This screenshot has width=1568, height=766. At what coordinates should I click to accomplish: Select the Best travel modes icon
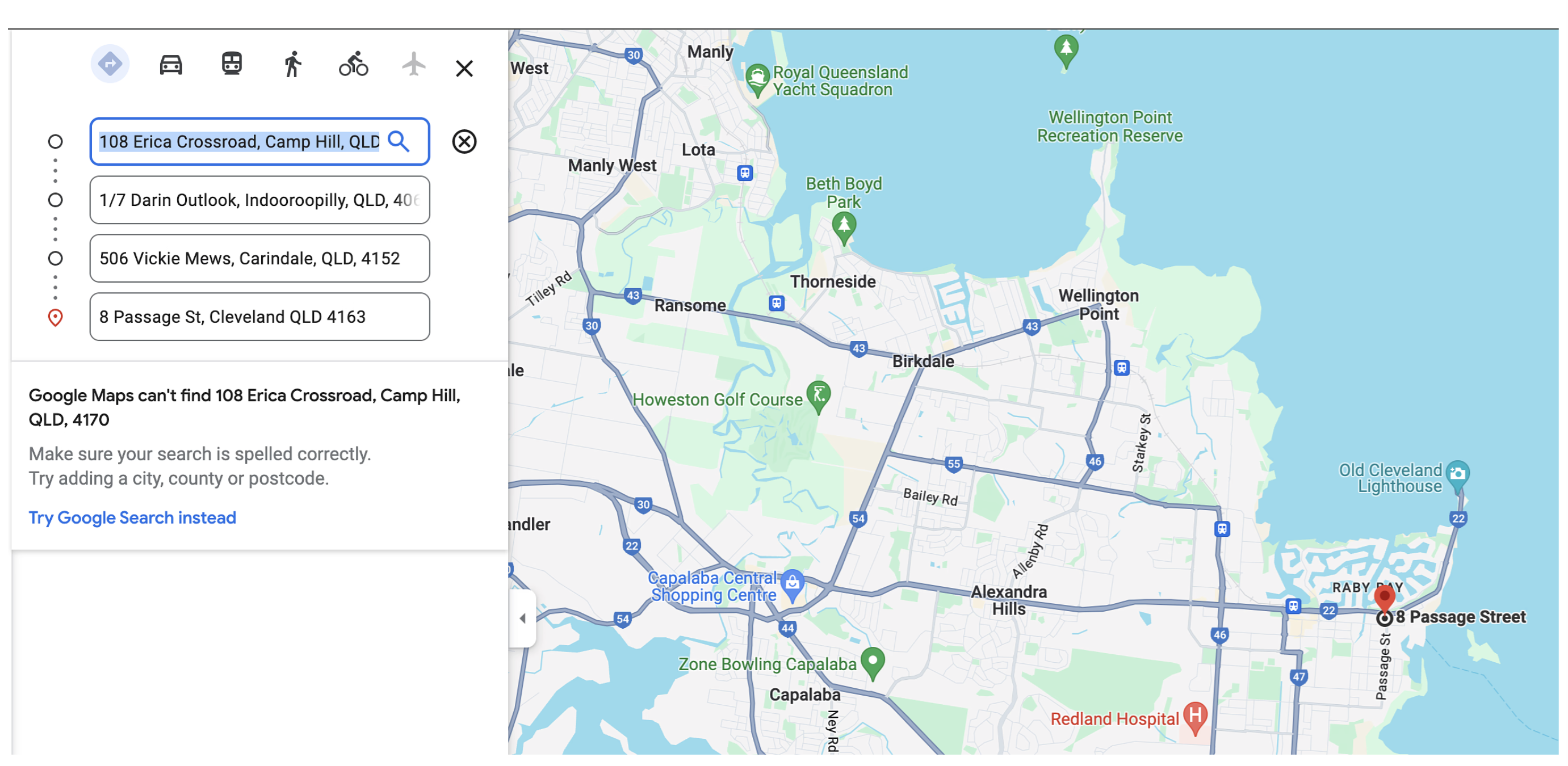(110, 64)
